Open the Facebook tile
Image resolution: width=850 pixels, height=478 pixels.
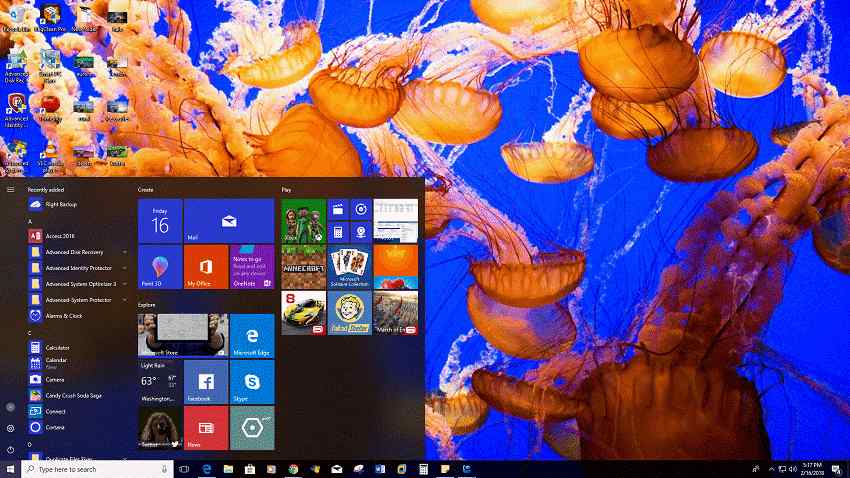pyautogui.click(x=206, y=382)
